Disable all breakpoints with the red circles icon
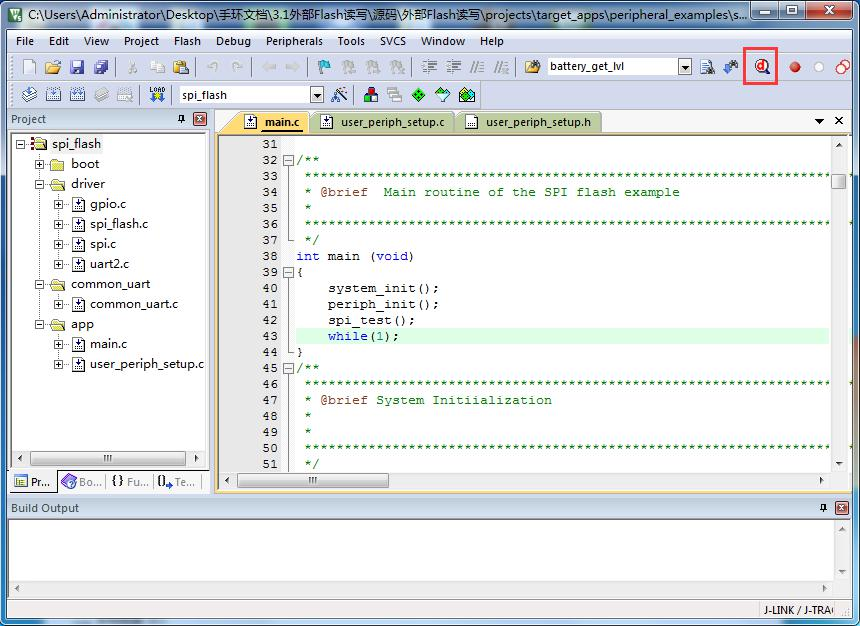This screenshot has height=626, width=860. click(x=842, y=67)
